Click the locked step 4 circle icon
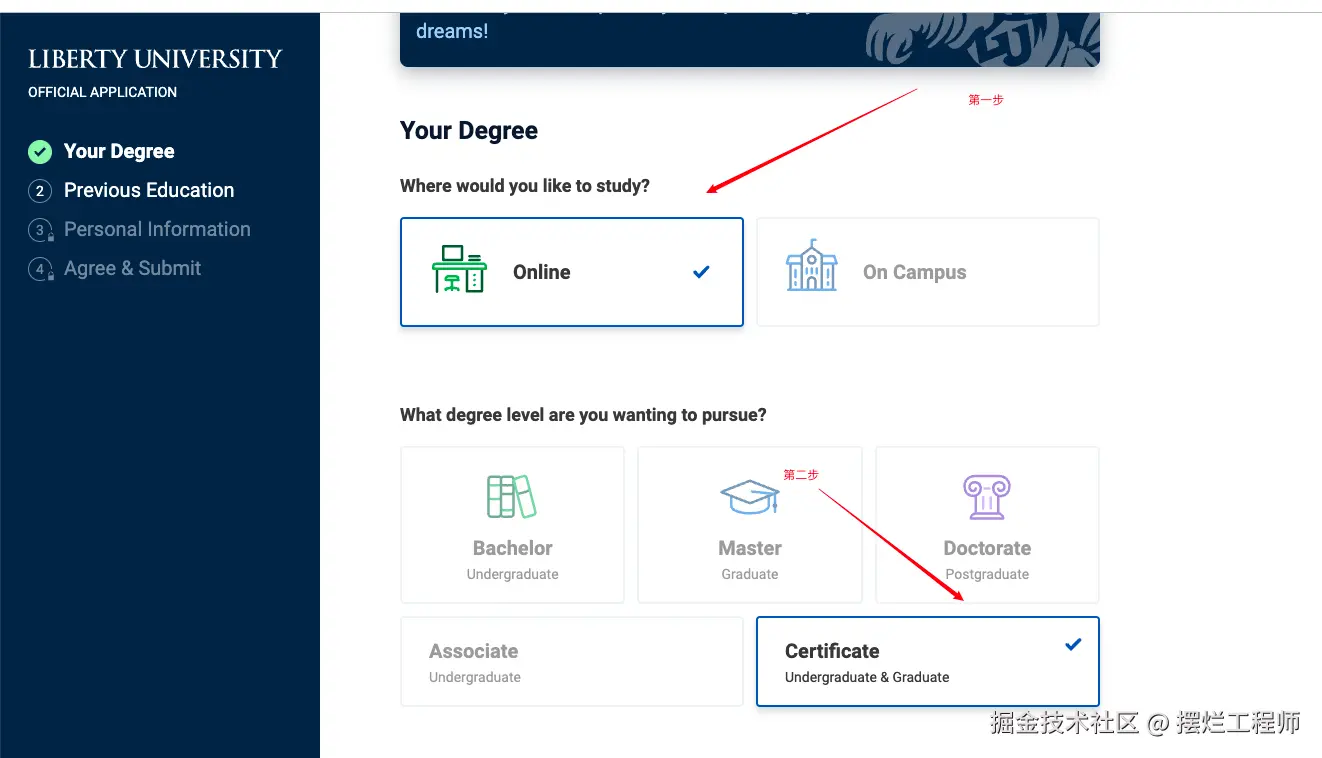This screenshot has width=1322, height=758. 40,269
